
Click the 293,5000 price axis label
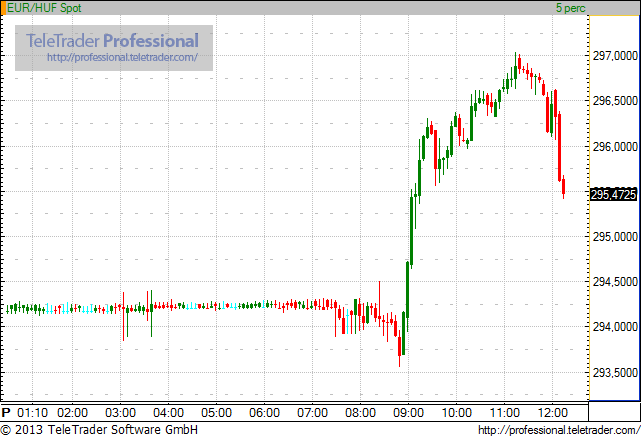(615, 372)
